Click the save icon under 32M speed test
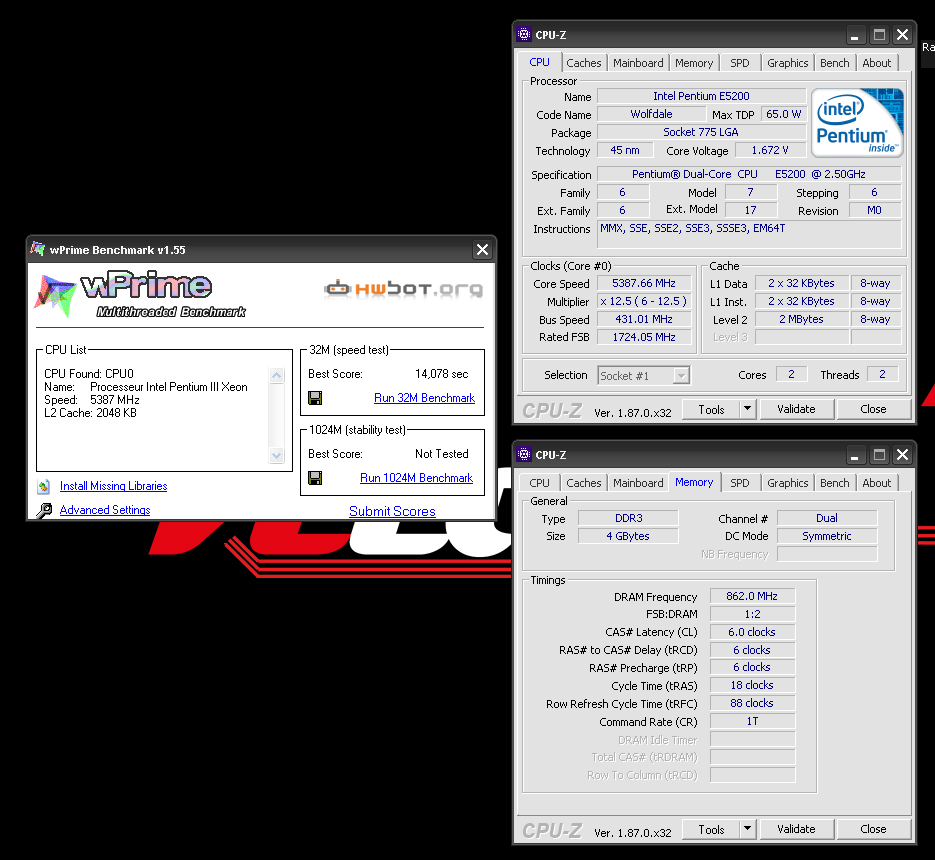The height and width of the screenshot is (860, 935). coord(315,398)
